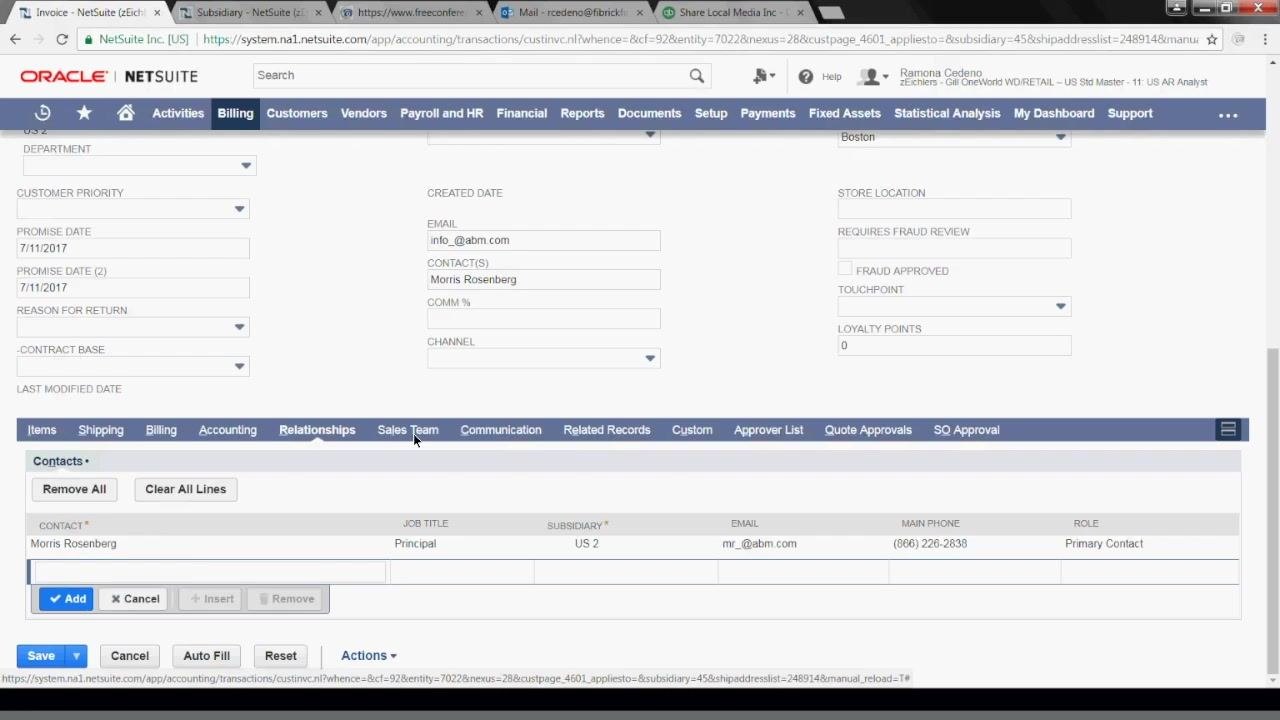Open the Customer Priority dropdown
This screenshot has height=720, width=1280.
(x=239, y=209)
